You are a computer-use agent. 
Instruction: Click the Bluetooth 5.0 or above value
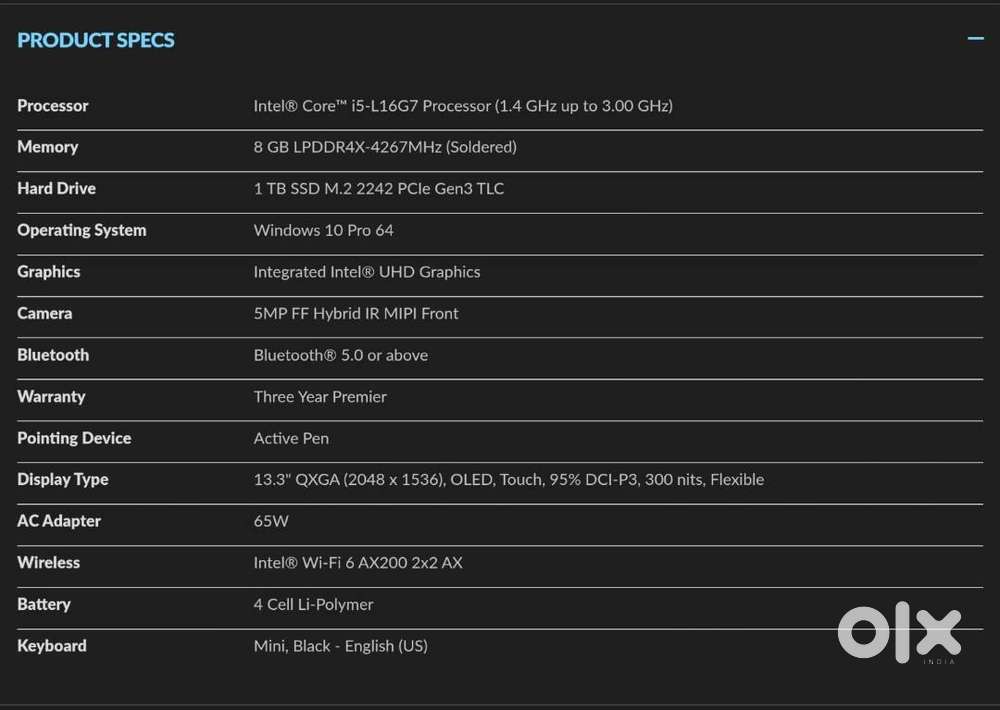(341, 355)
